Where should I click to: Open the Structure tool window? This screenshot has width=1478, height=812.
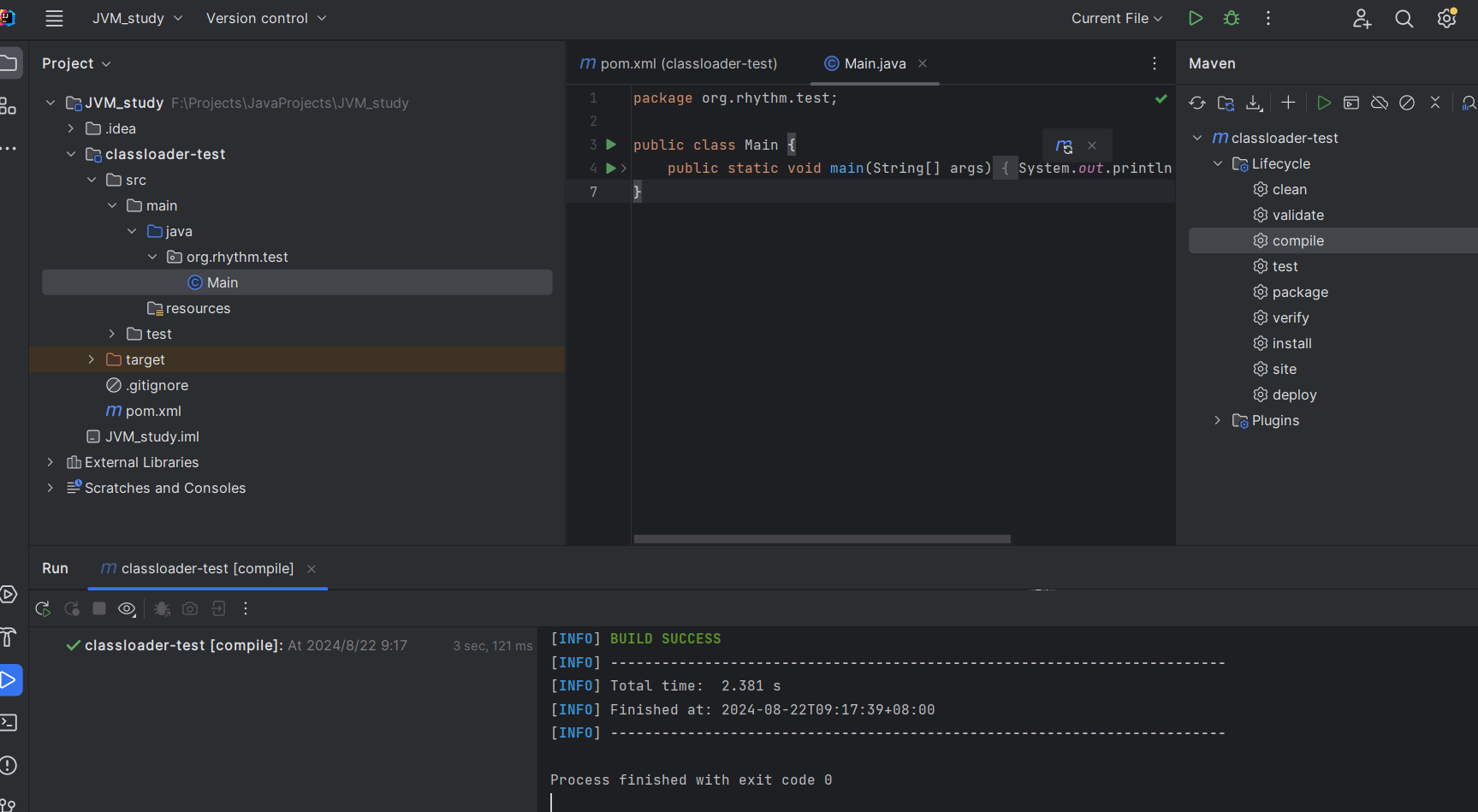click(x=9, y=106)
